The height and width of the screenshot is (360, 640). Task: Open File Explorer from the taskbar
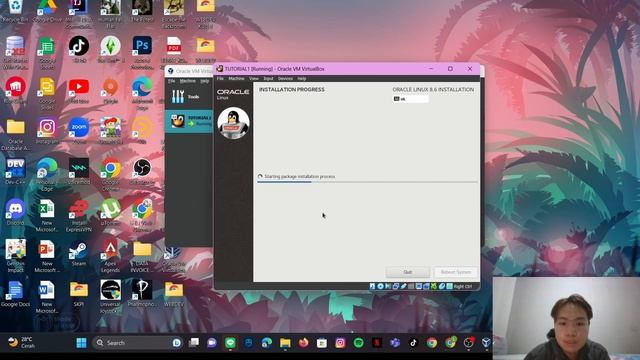pyautogui.click(x=285, y=343)
